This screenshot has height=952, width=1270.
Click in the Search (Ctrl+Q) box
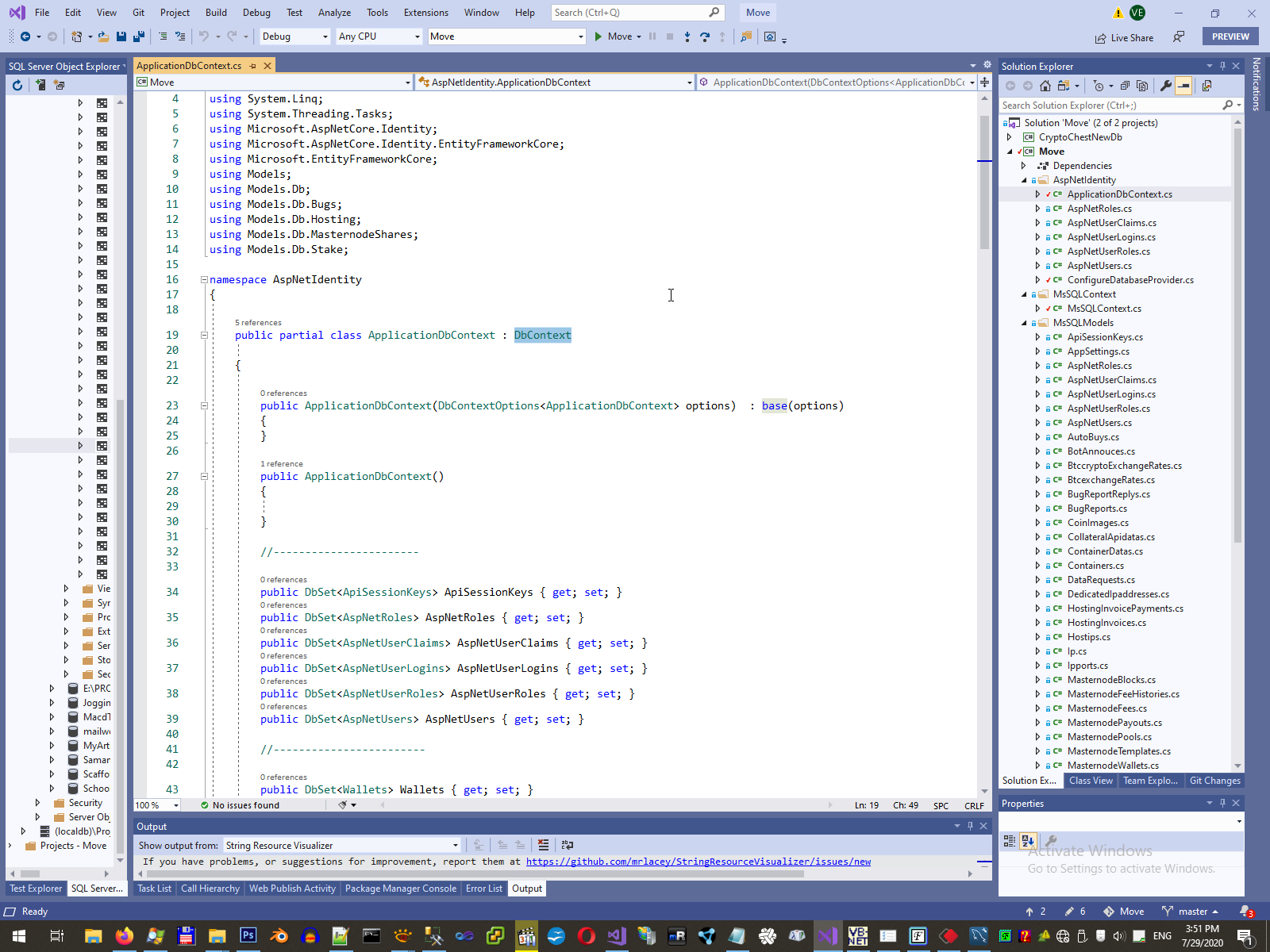(x=637, y=13)
